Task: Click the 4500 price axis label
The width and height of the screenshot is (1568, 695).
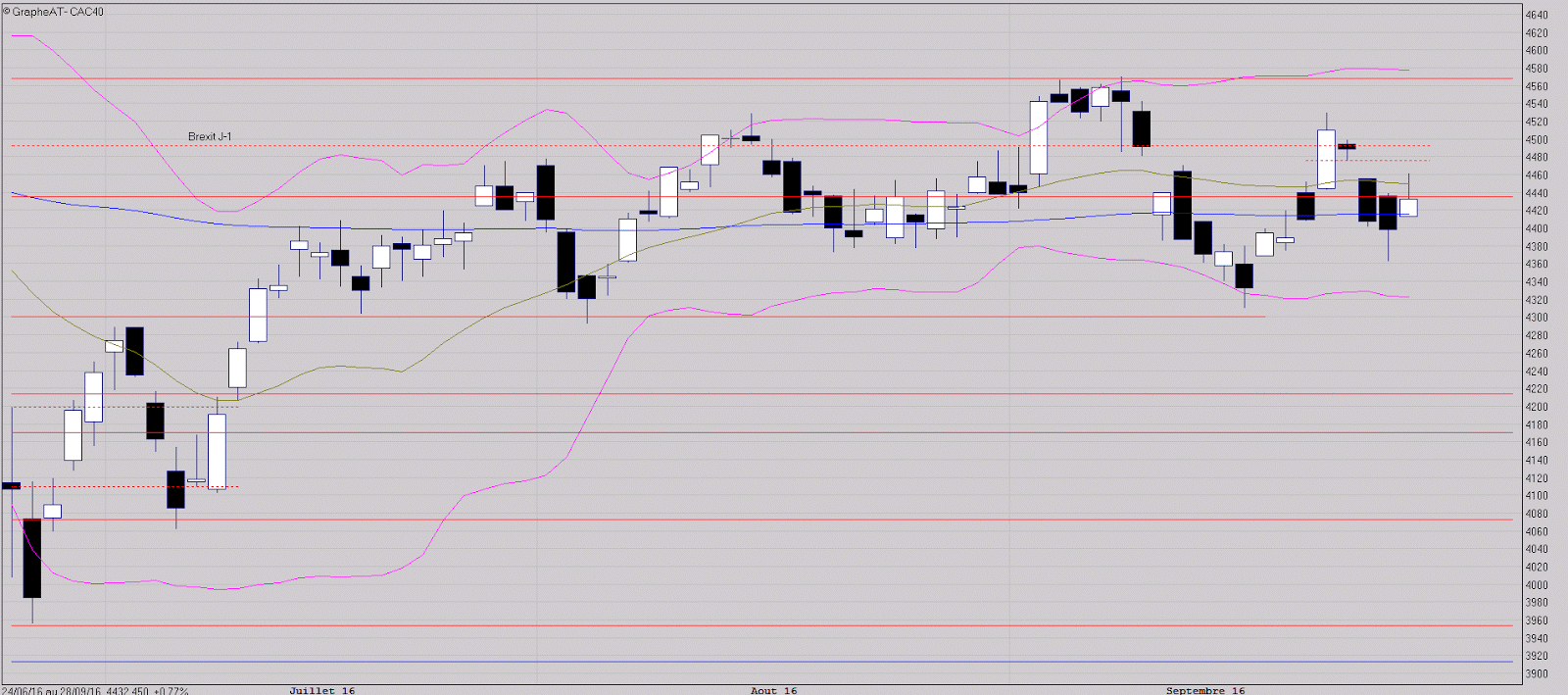Action: click(1537, 139)
